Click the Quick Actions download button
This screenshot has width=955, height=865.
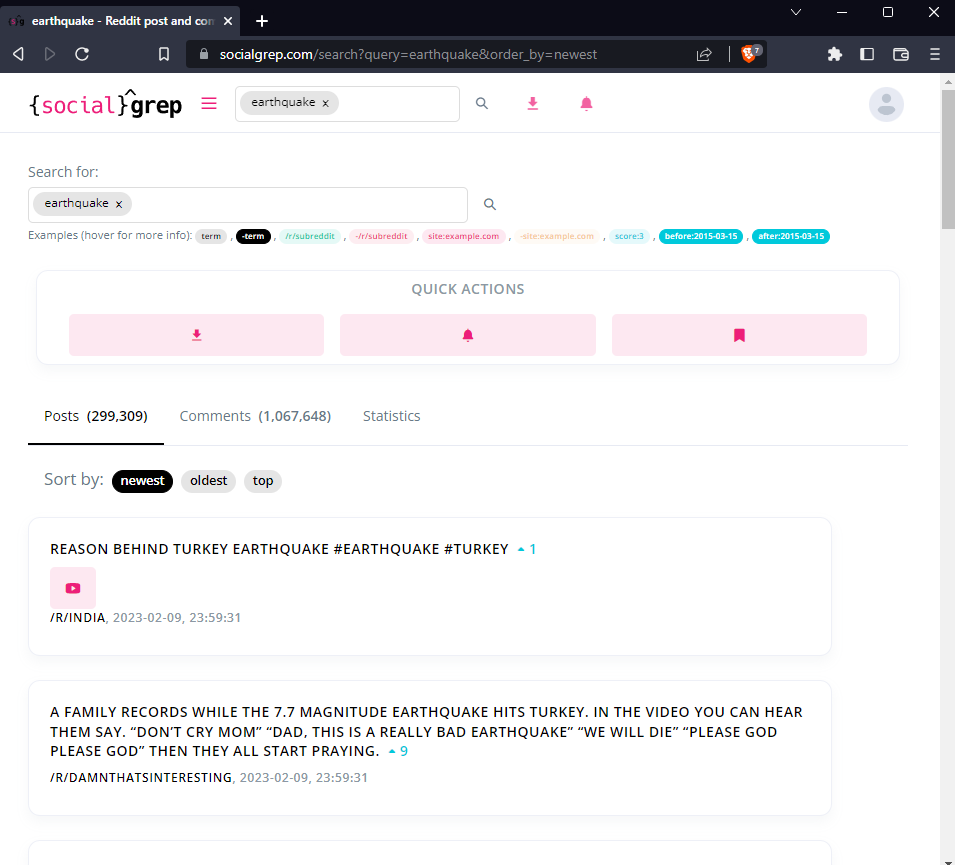[x=196, y=335]
